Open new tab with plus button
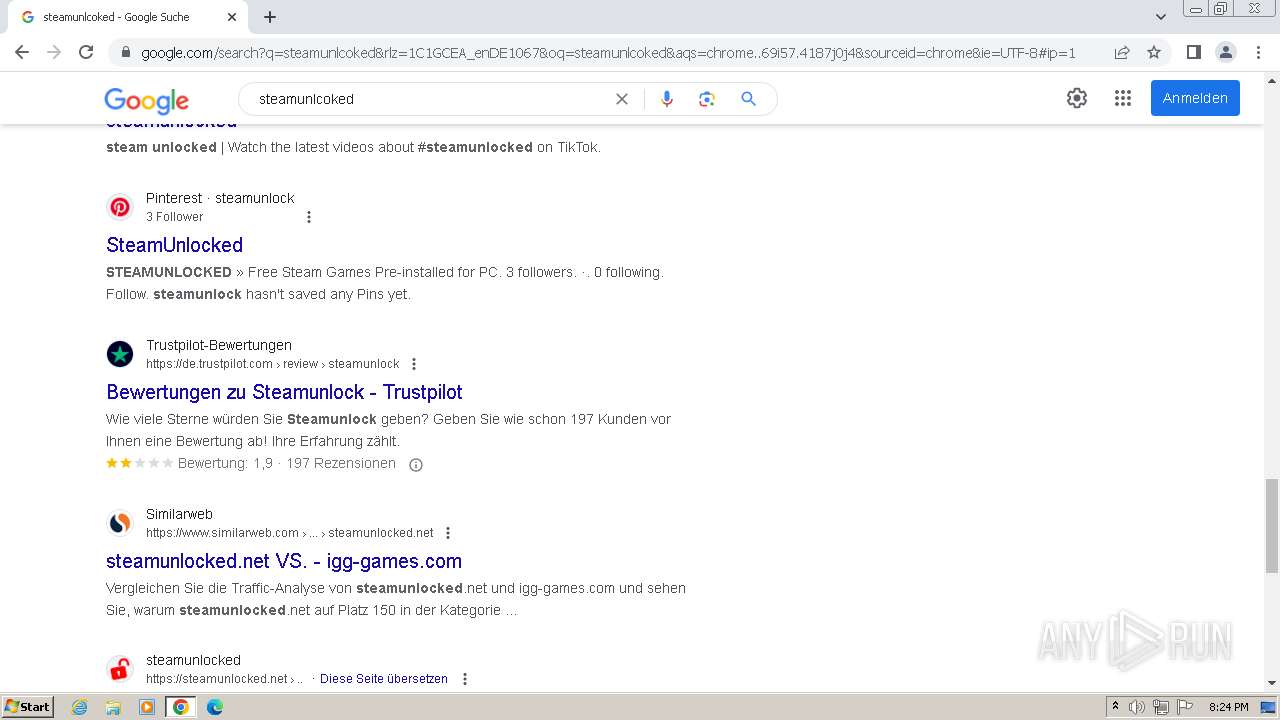 tap(270, 17)
